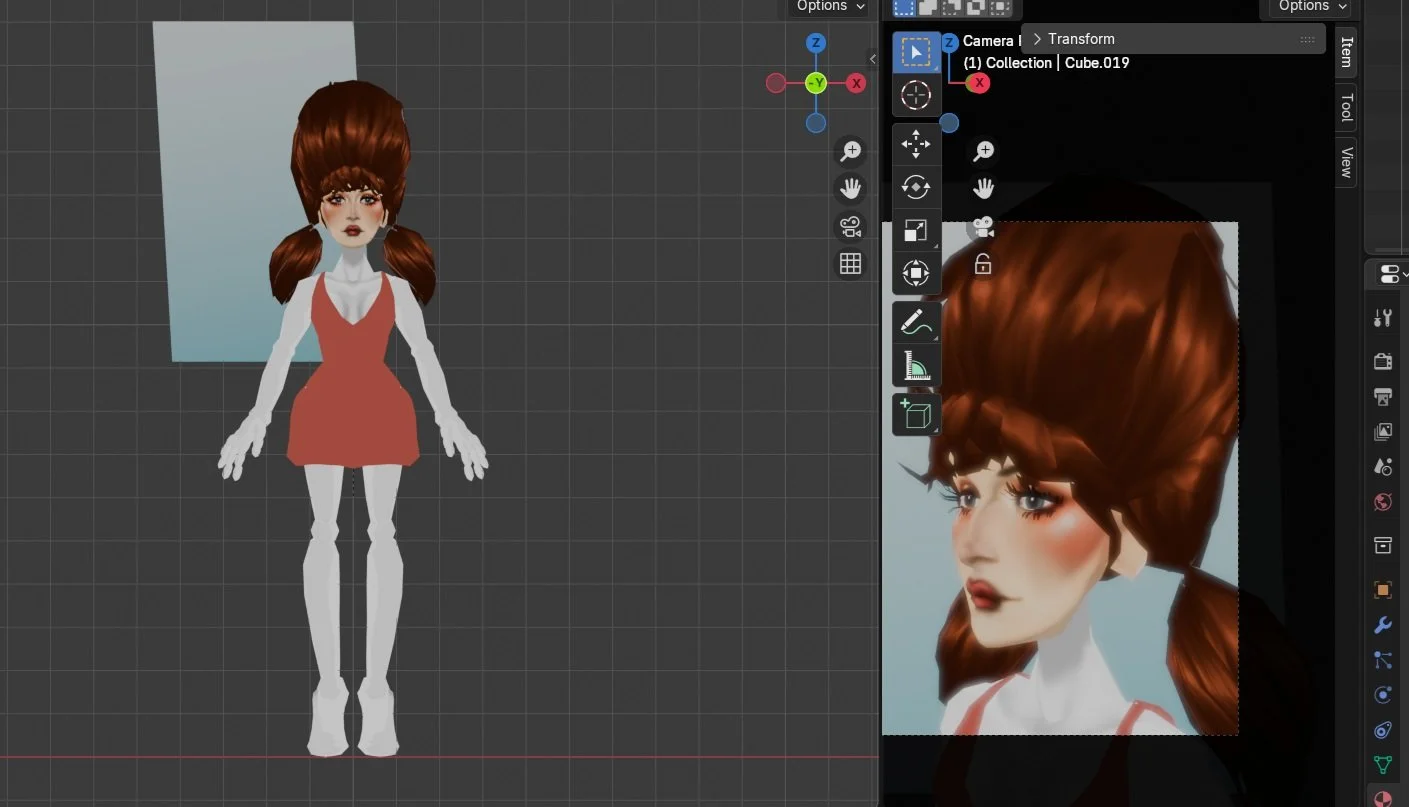Activate the Scale tool
The image size is (1409, 807).
pyautogui.click(x=915, y=230)
